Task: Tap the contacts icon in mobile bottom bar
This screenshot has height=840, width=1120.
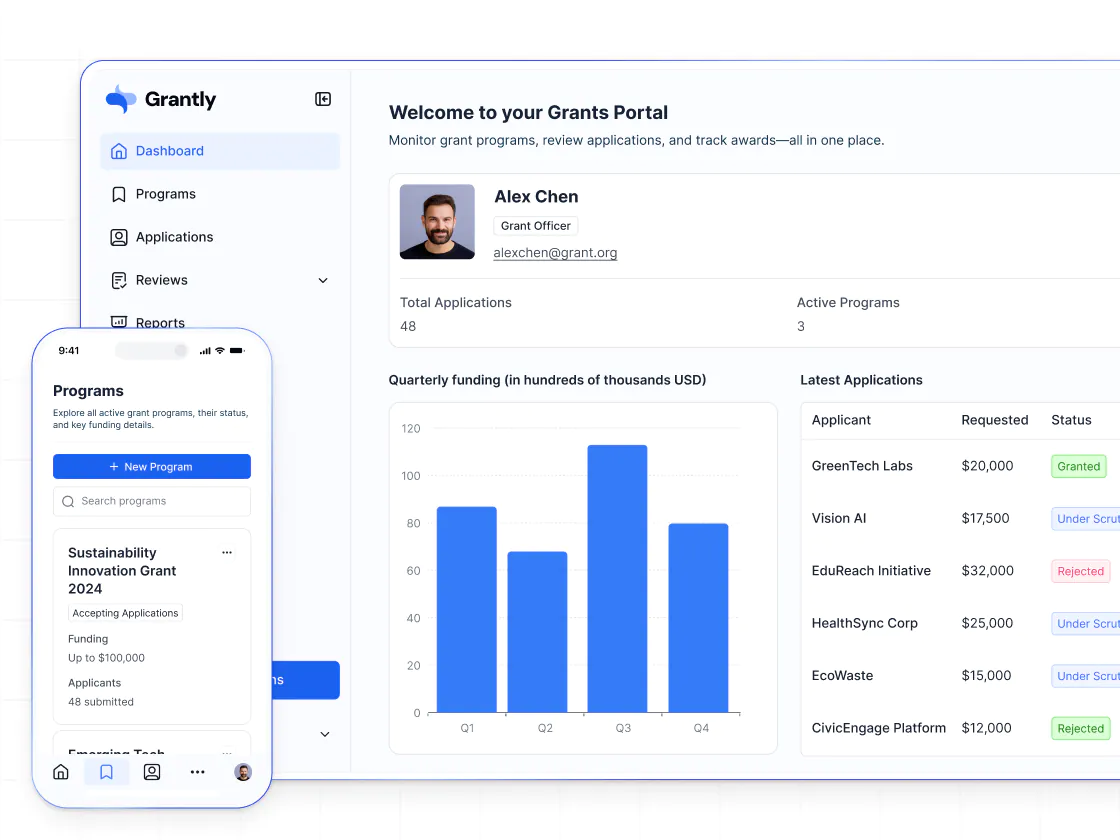Action: 152,772
